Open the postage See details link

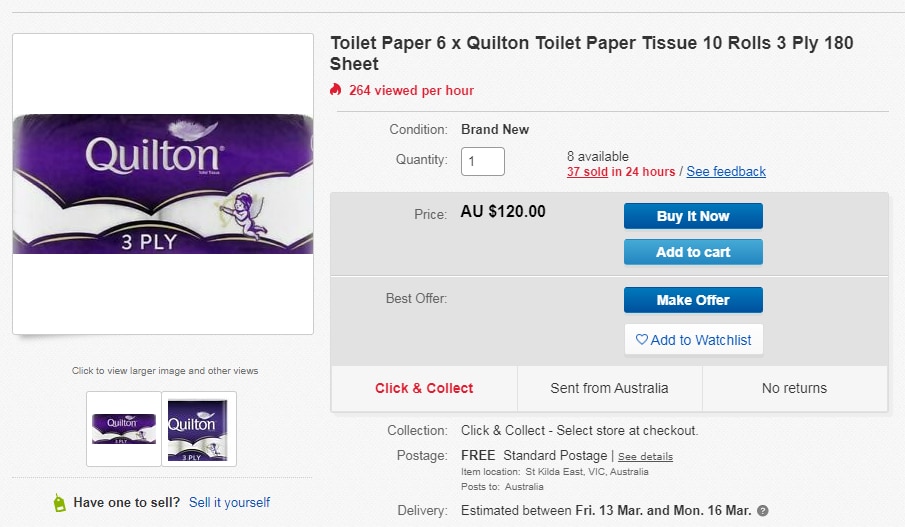point(645,457)
